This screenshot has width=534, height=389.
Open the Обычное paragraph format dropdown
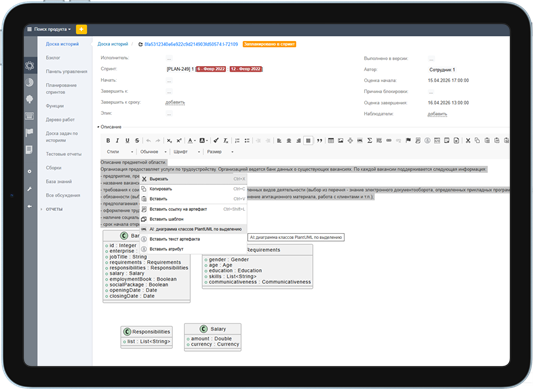(x=153, y=152)
